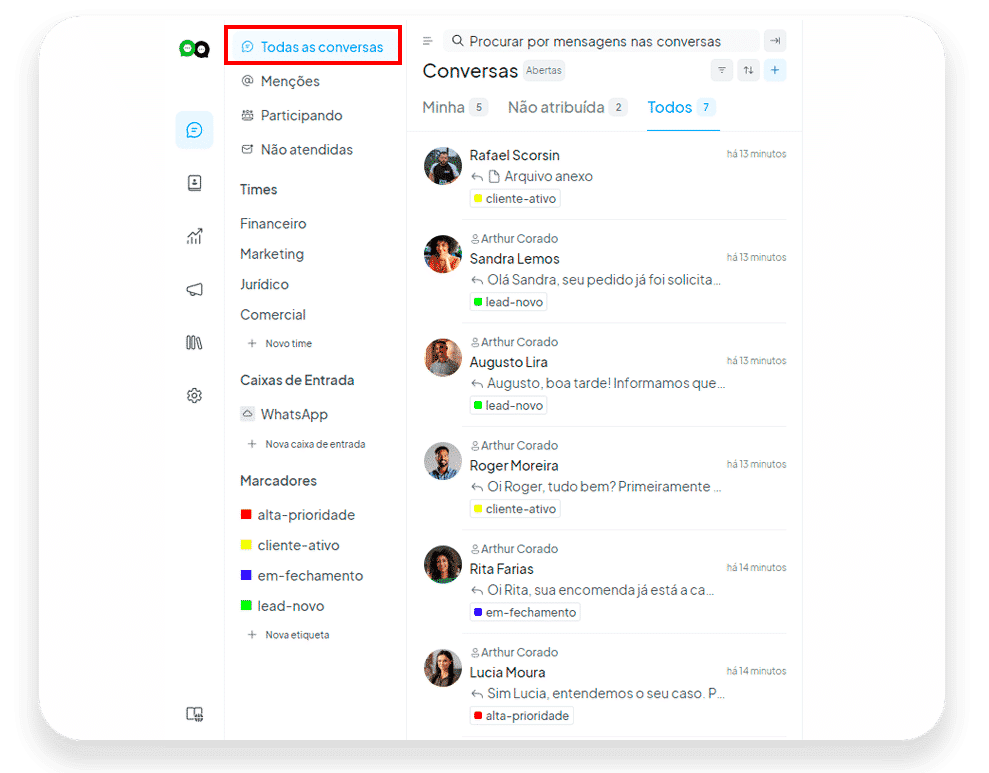This screenshot has height=773, width=989.
Task: Click the yellow cliente-ativo marker swatch
Action: click(246, 544)
